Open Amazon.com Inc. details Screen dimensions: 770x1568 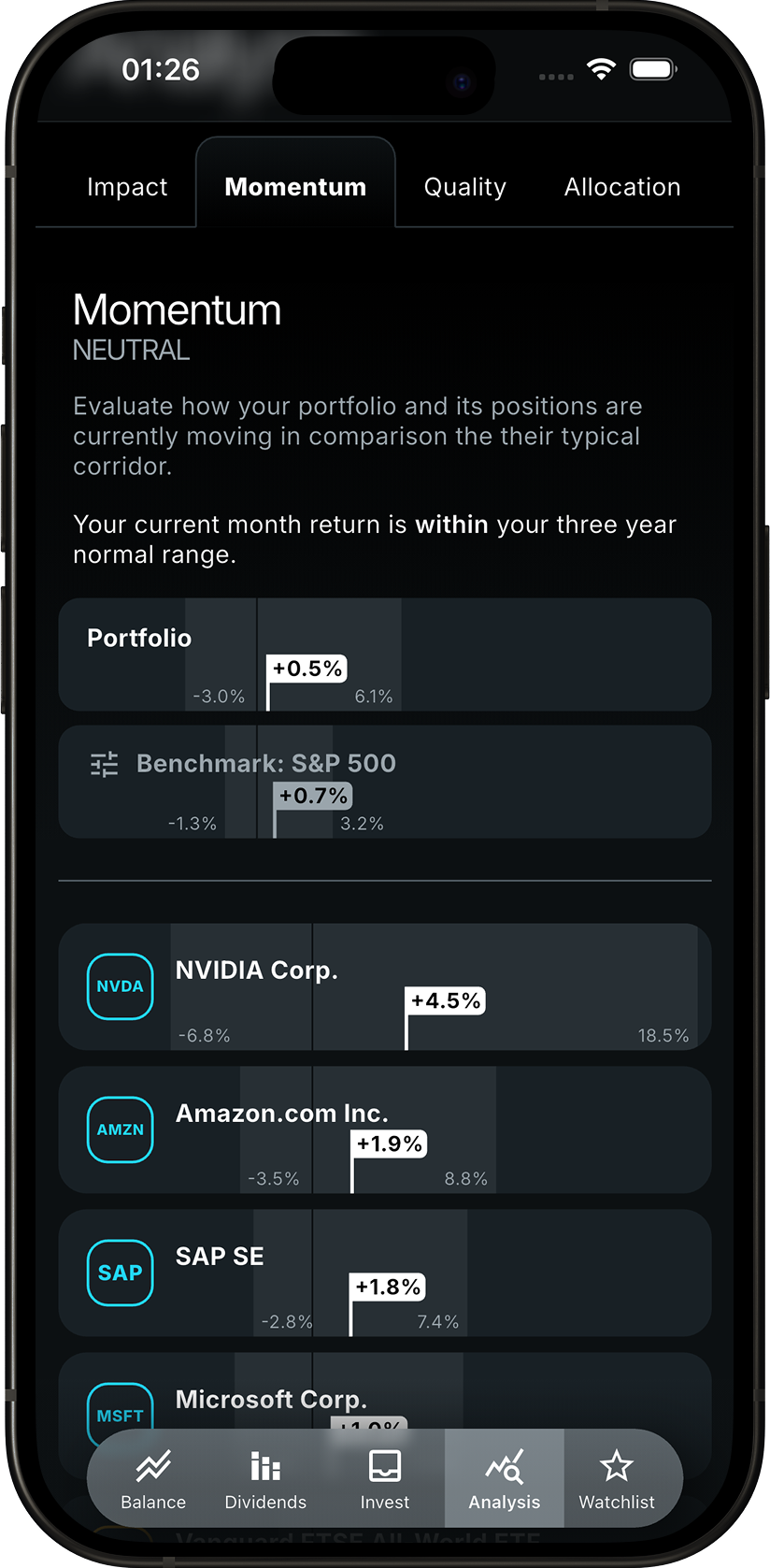385,1129
